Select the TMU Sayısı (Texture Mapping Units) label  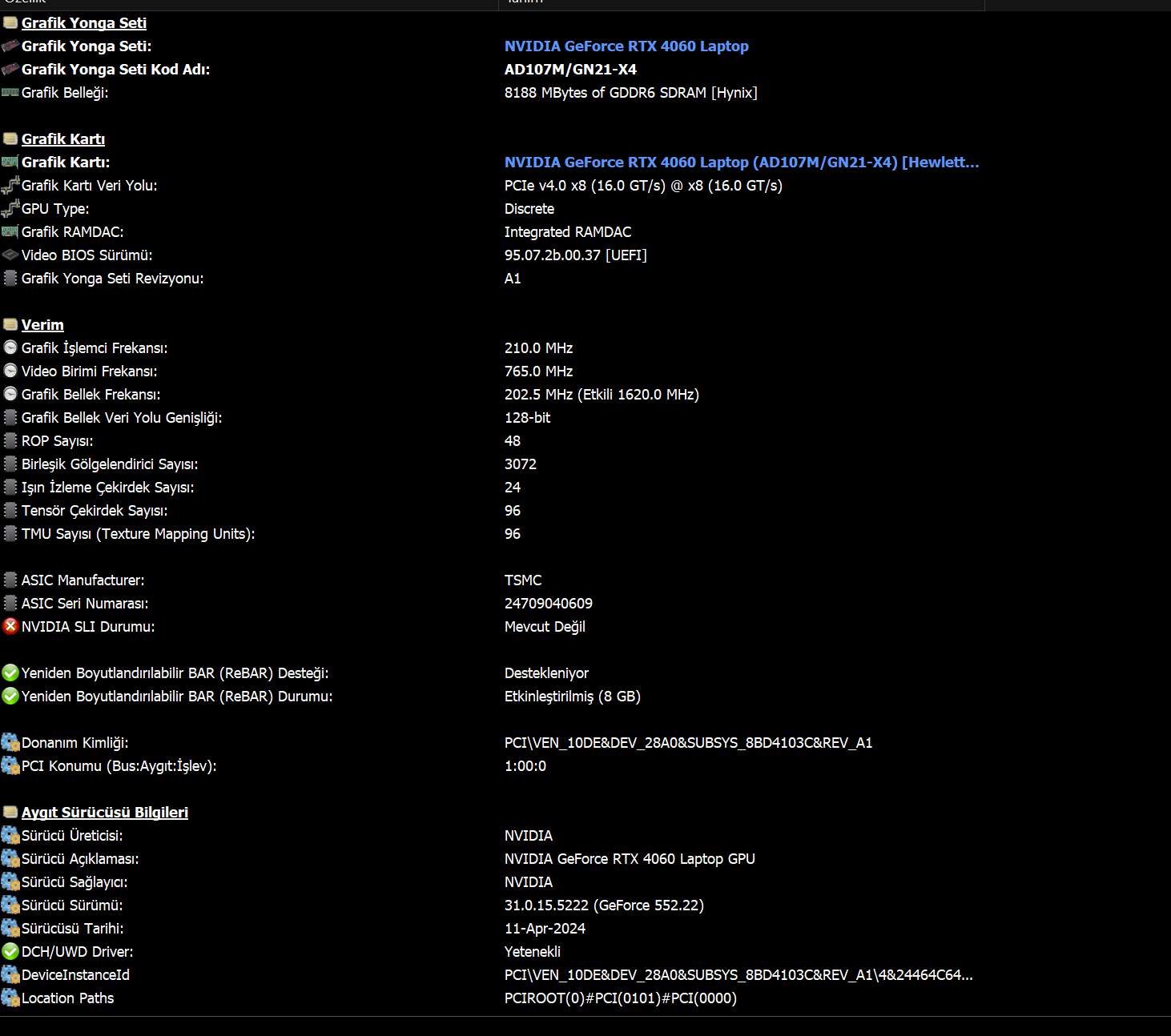pyautogui.click(x=139, y=534)
